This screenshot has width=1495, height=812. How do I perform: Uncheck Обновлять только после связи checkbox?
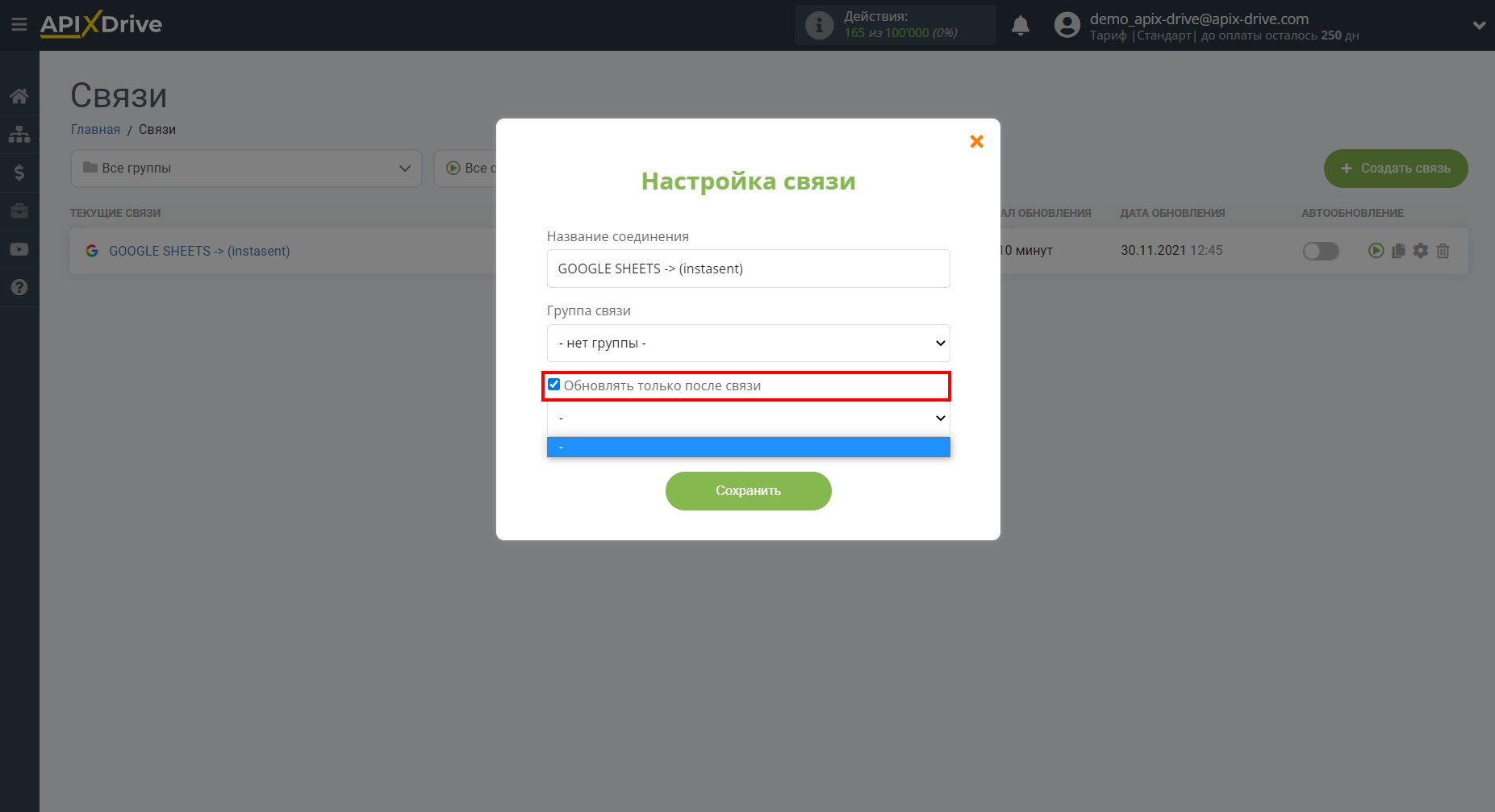[x=553, y=385]
